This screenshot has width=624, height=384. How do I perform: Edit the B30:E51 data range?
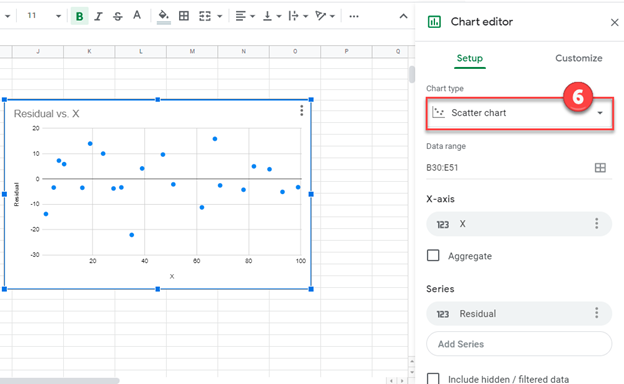(442, 168)
